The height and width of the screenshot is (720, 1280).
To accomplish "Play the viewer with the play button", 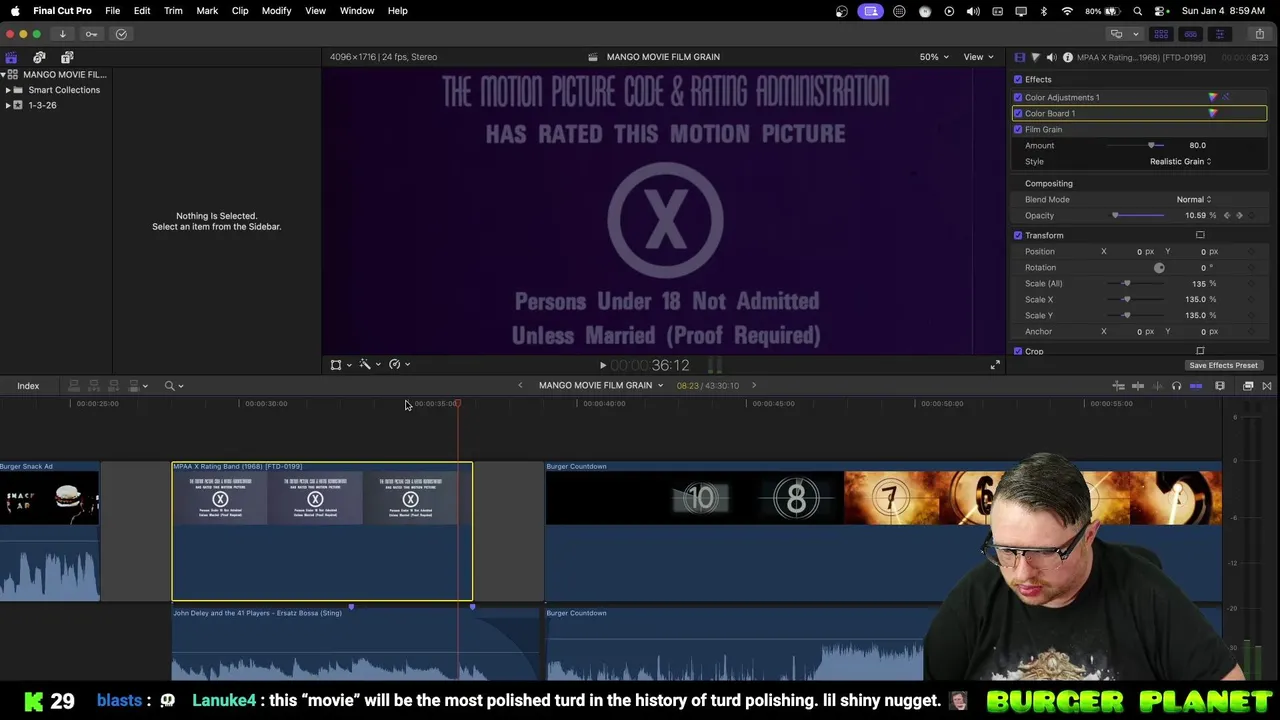I will point(602,366).
